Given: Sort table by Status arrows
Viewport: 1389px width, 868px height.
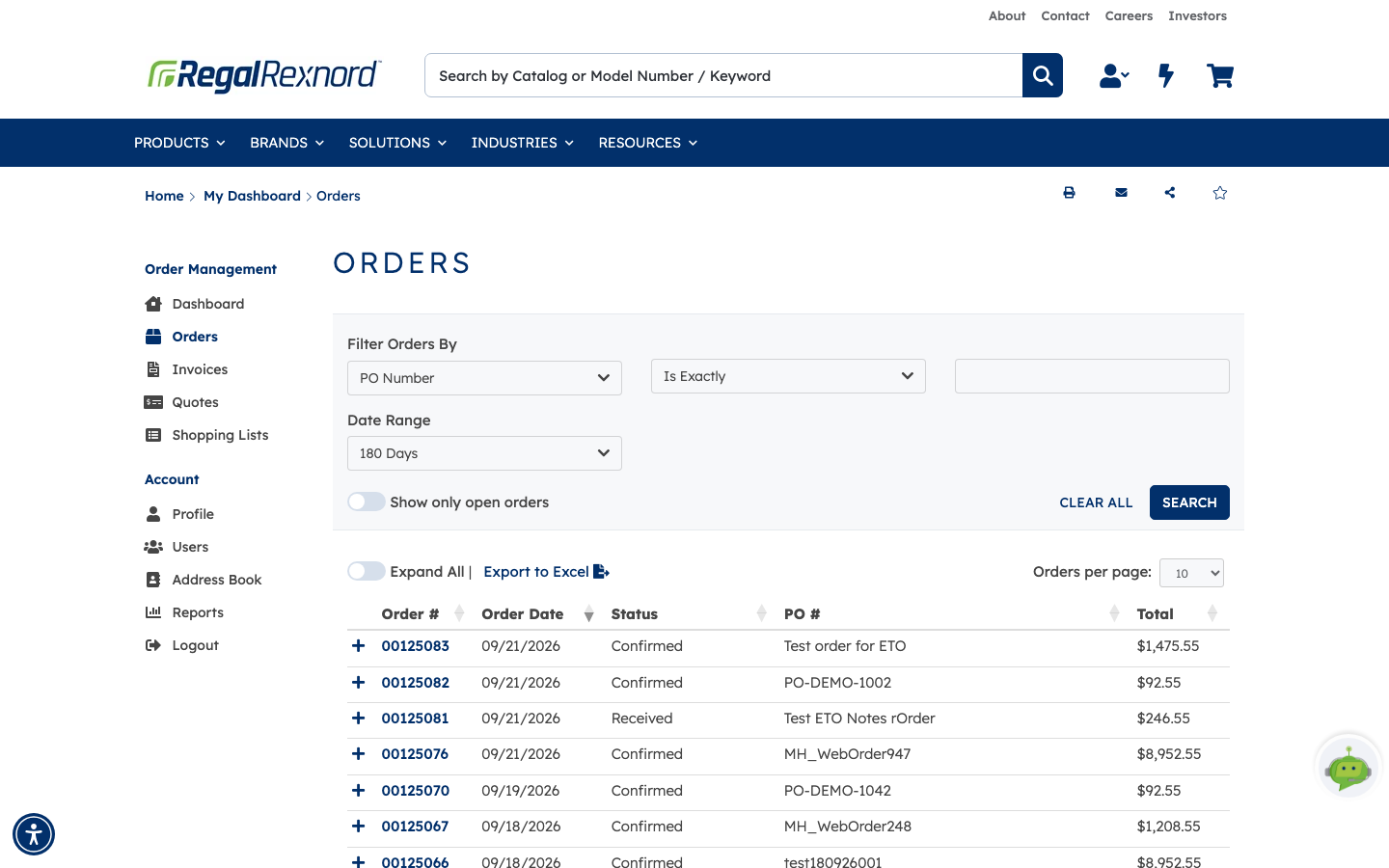Looking at the screenshot, I should [762, 613].
